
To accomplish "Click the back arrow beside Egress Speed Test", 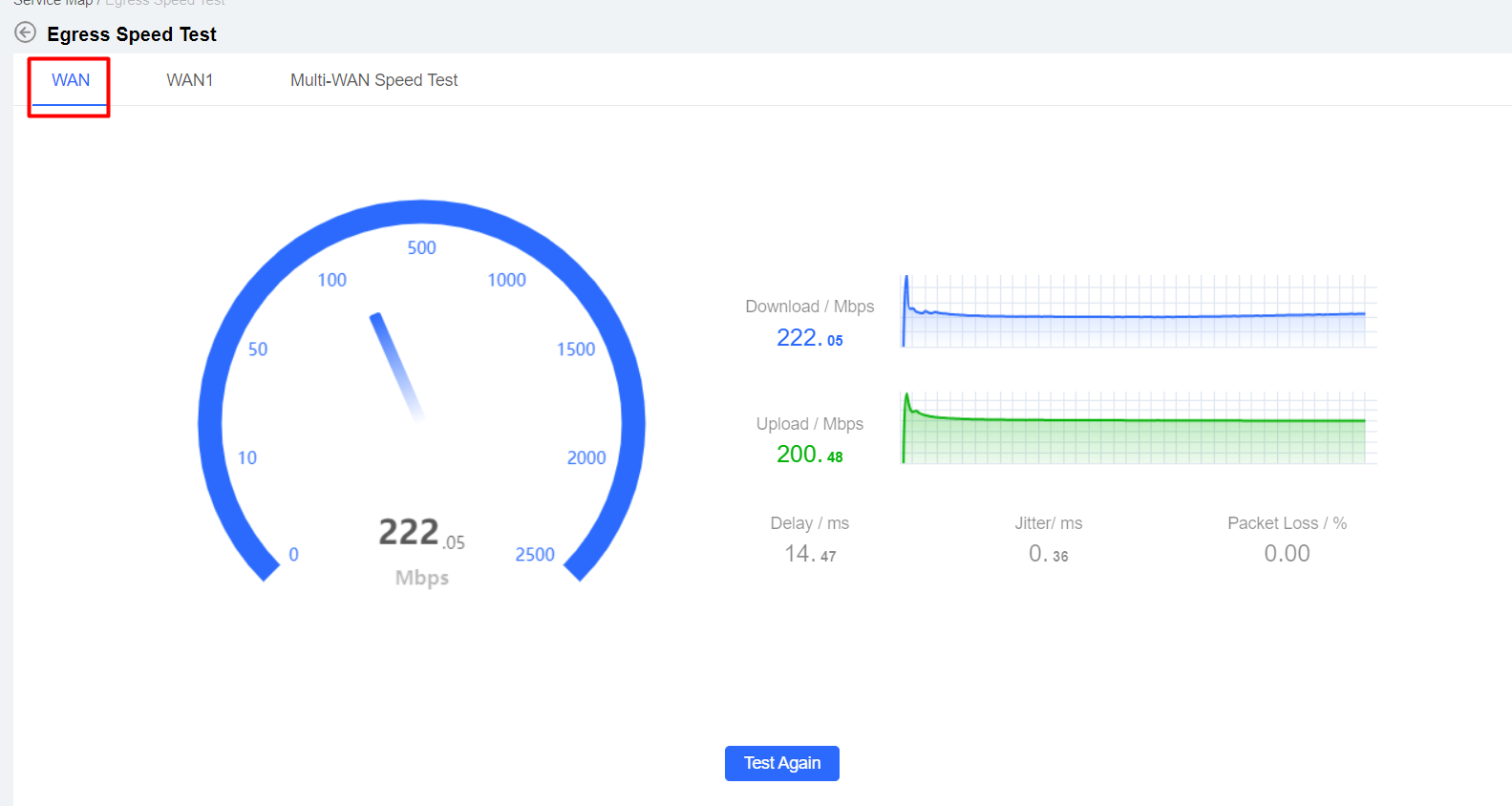I will [x=26, y=33].
